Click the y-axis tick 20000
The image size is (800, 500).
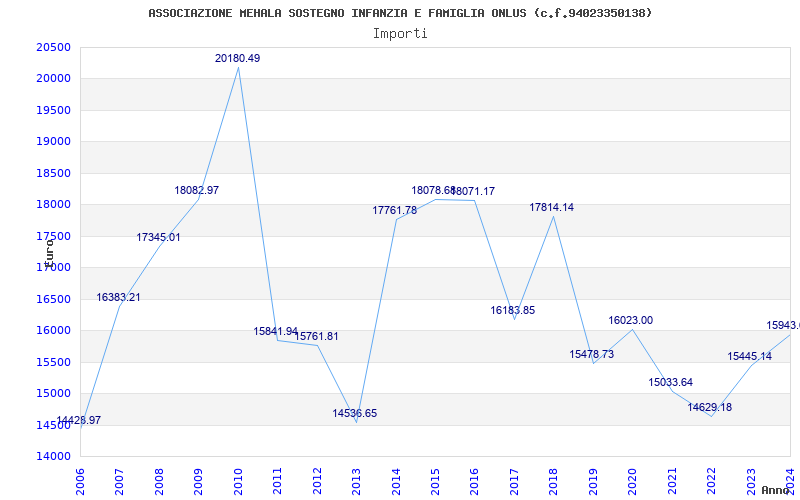[54, 79]
